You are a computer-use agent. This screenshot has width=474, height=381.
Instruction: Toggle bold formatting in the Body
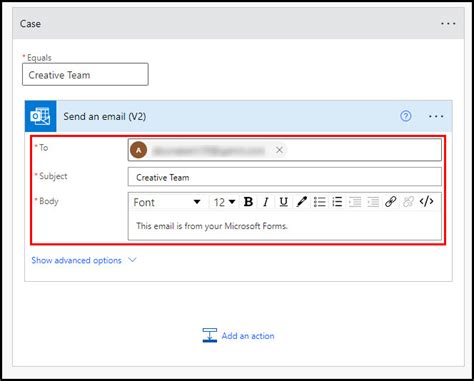click(248, 202)
